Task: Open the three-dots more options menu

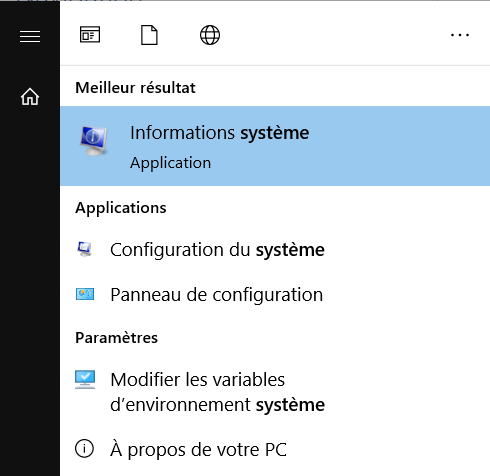Action: tap(460, 35)
